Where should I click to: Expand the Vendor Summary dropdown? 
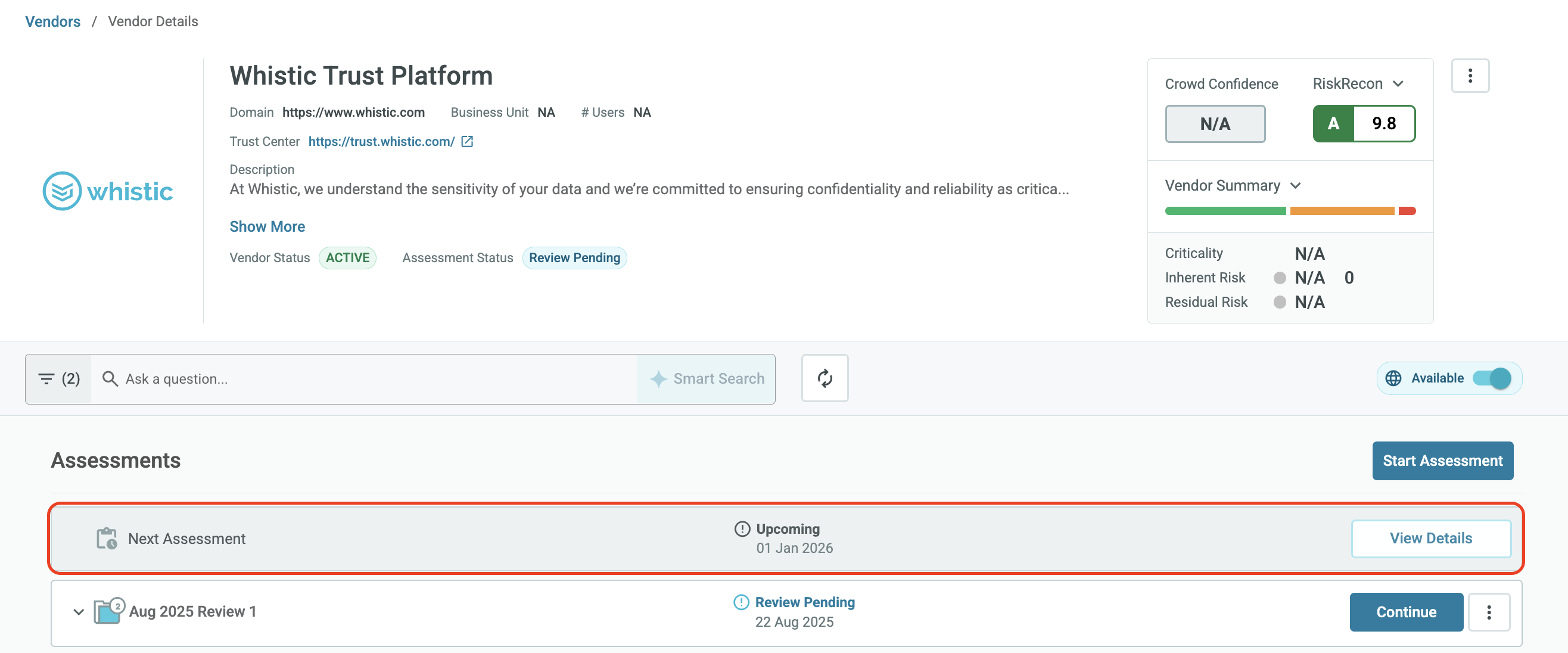(x=1233, y=185)
